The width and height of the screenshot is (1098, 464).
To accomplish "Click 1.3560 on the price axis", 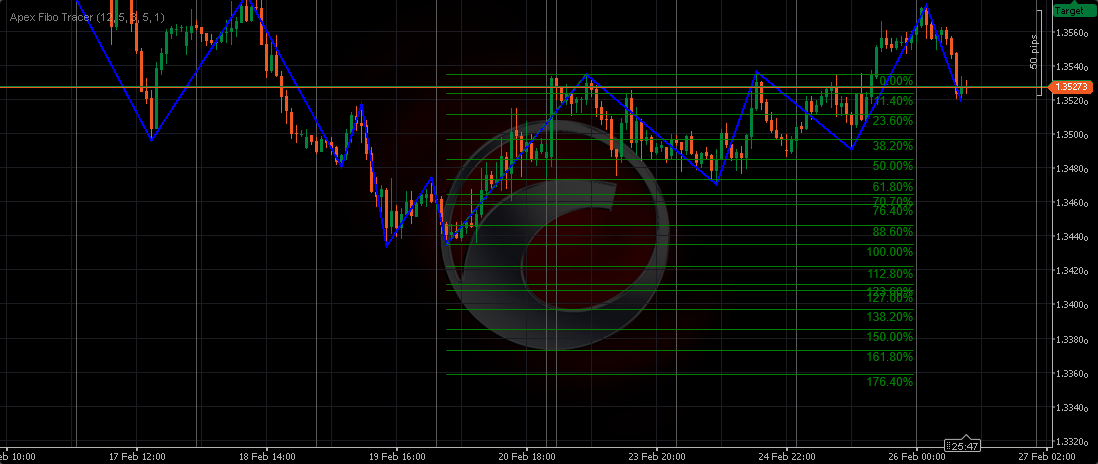I will pyautogui.click(x=1071, y=33).
